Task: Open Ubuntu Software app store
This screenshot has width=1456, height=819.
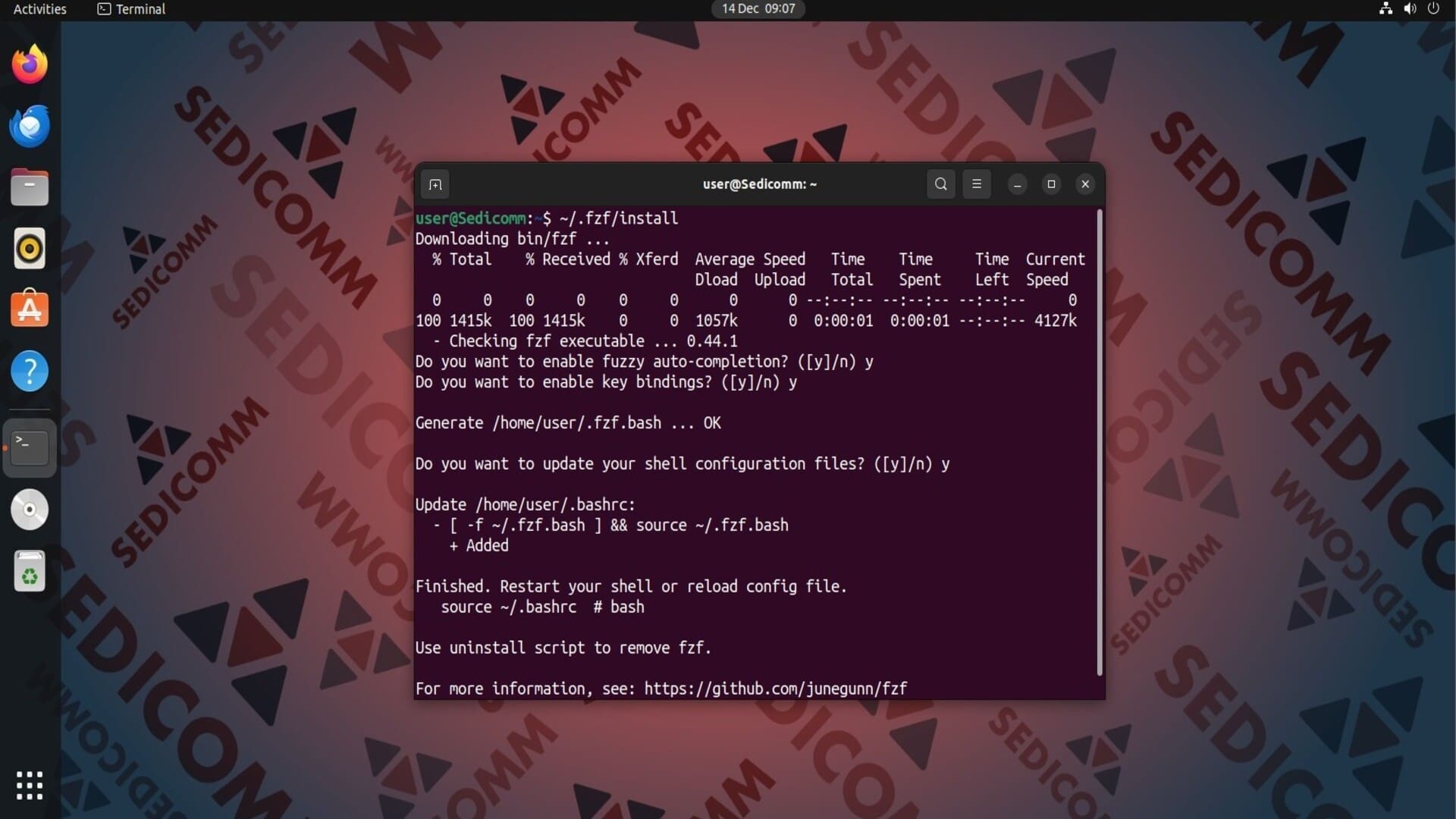Action: (x=30, y=309)
